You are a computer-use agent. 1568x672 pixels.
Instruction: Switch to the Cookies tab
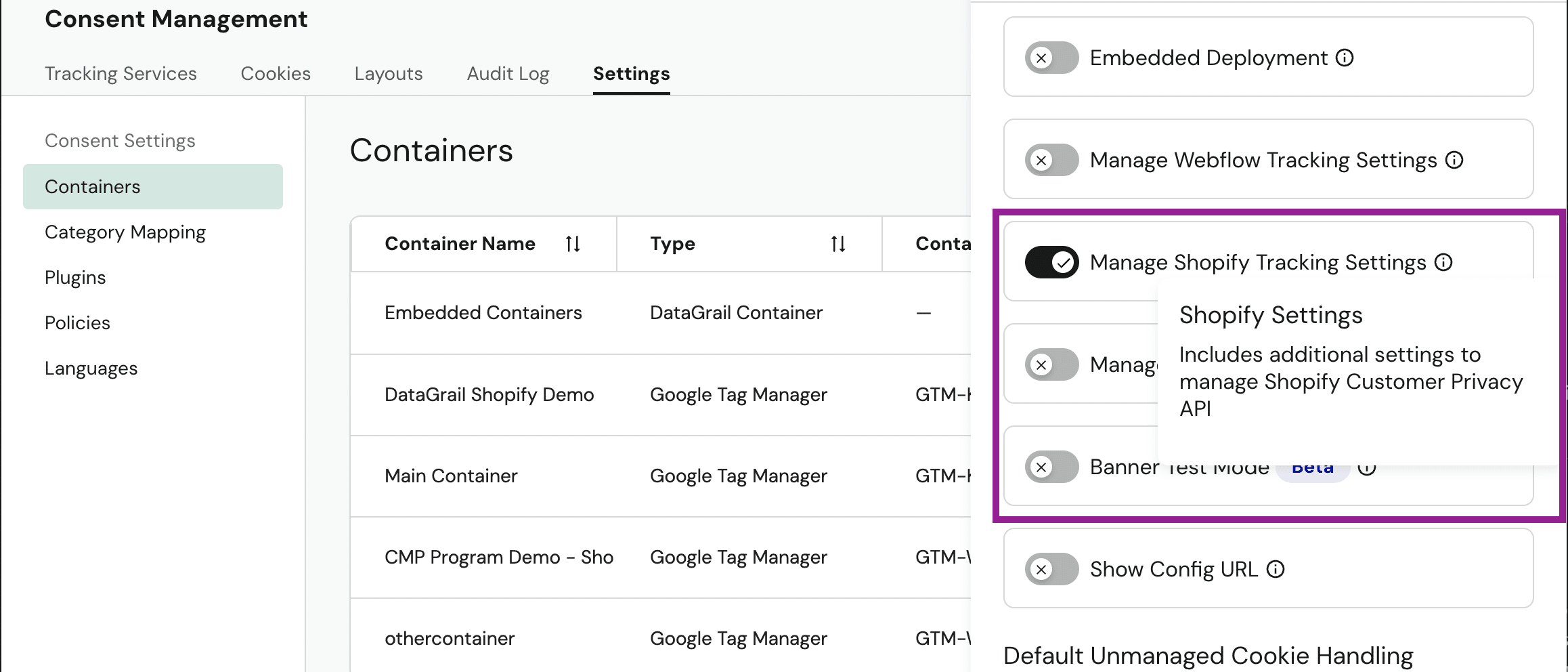(275, 73)
